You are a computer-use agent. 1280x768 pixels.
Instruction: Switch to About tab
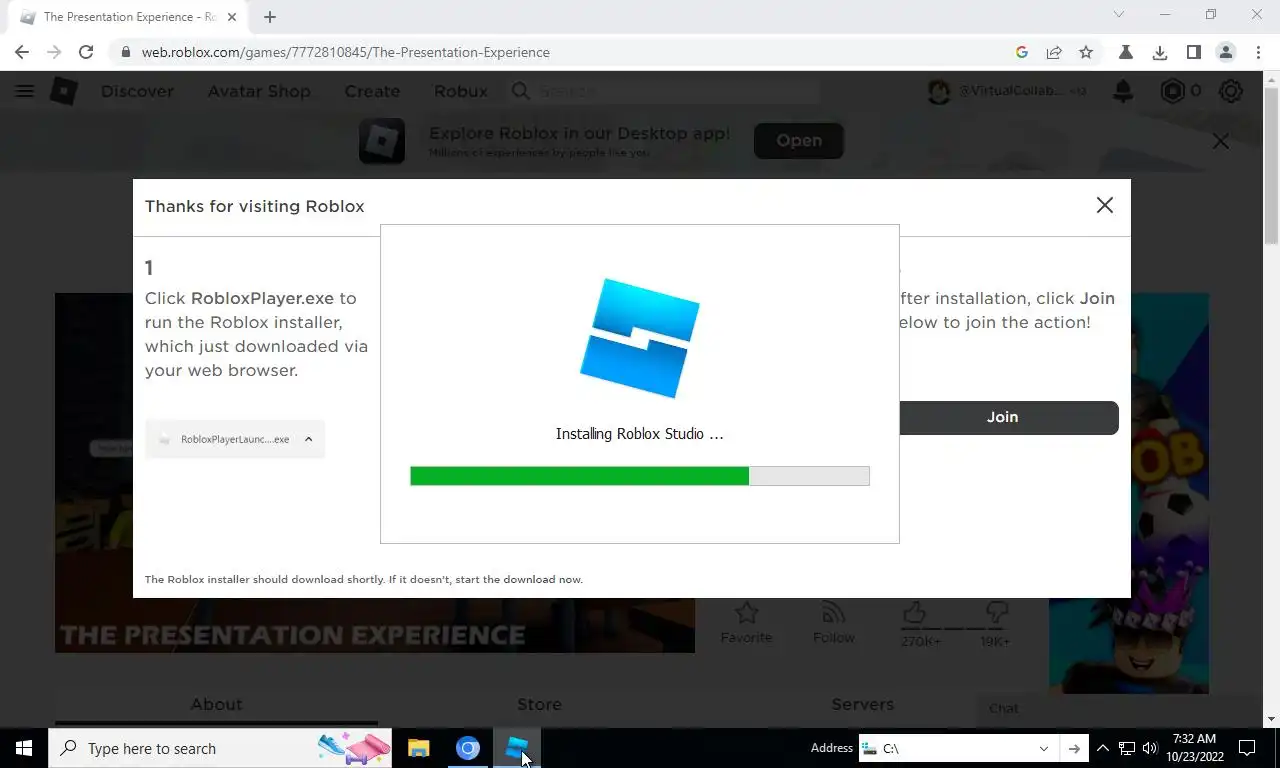point(216,705)
